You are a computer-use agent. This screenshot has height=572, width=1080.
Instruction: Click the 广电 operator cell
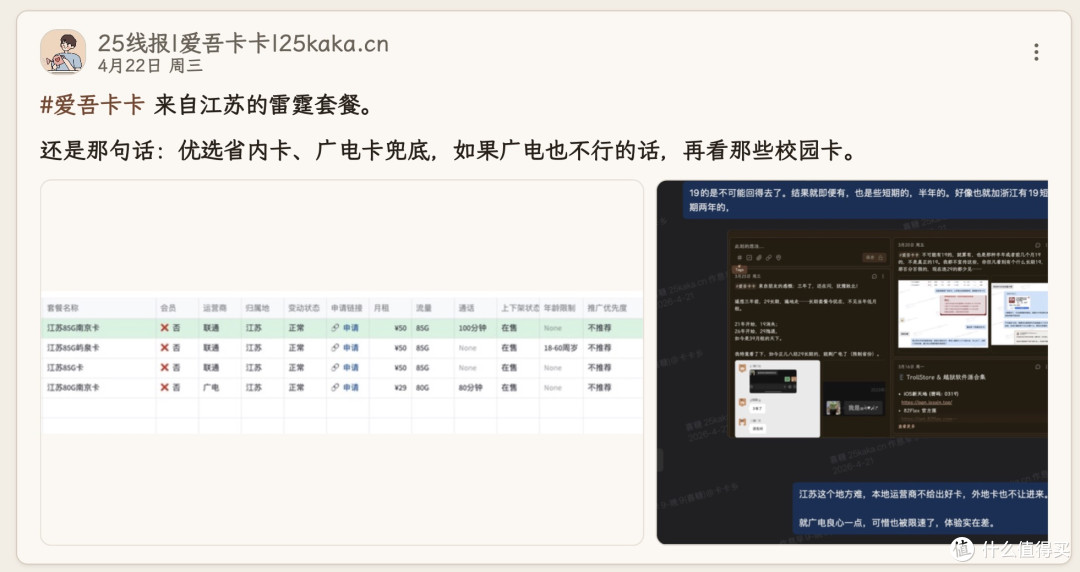coord(211,387)
